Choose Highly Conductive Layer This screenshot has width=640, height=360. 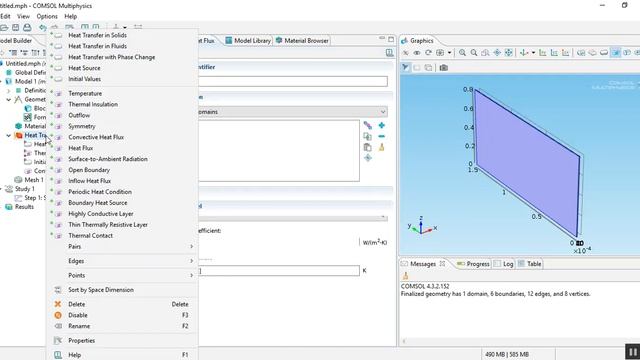coord(100,214)
